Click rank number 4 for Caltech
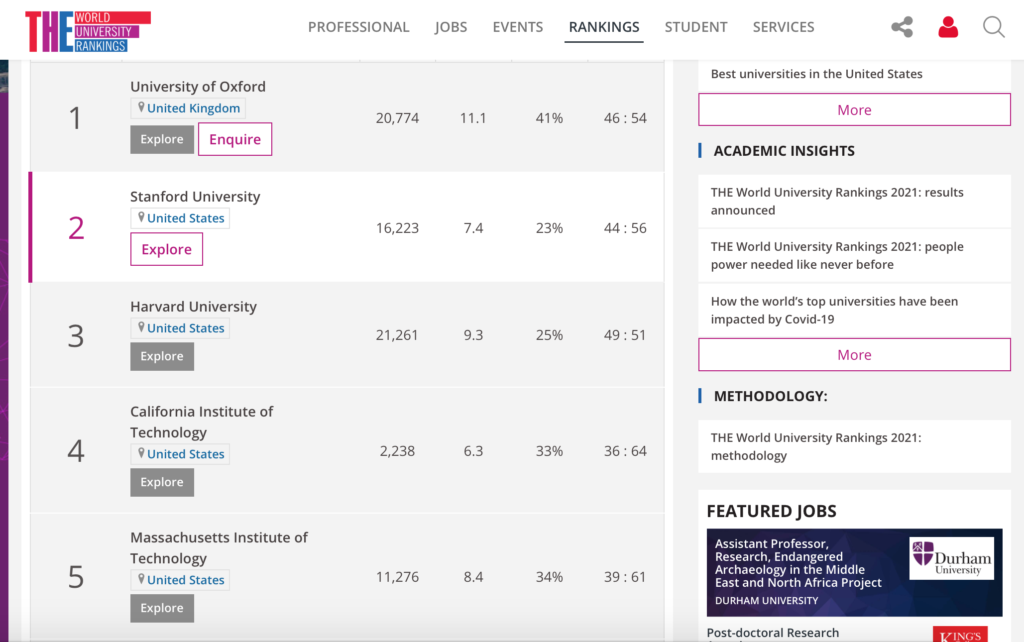This screenshot has width=1024, height=642. pos(76,451)
